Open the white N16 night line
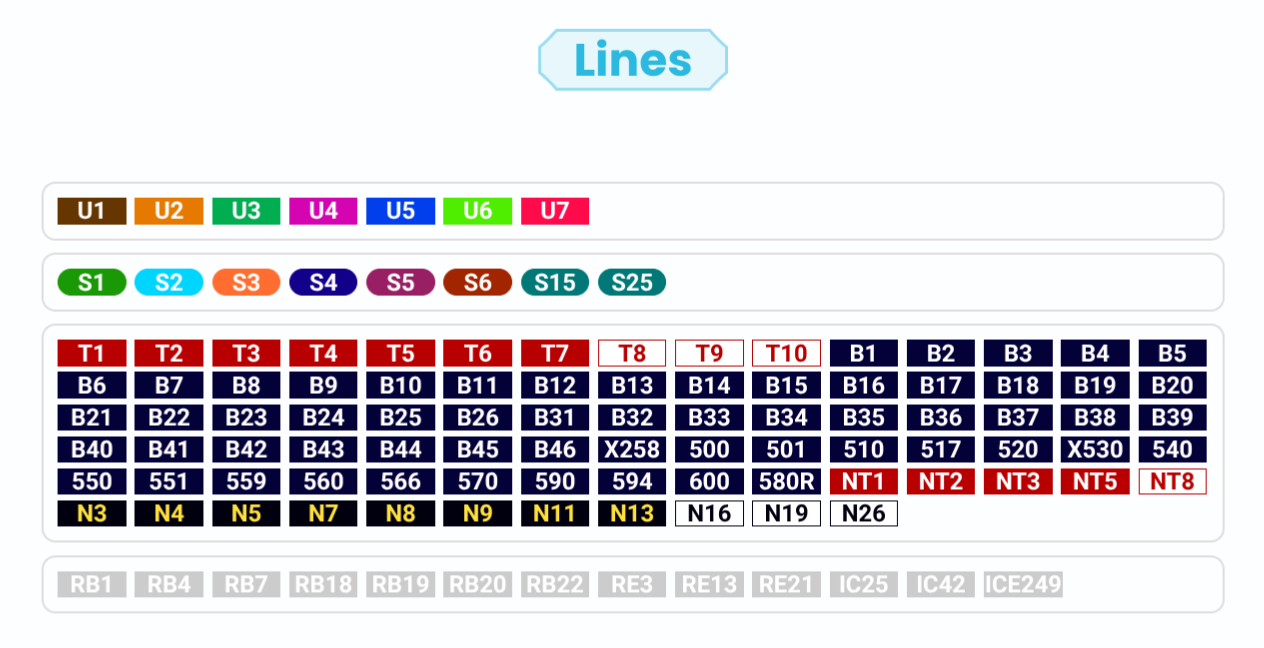The image size is (1264, 648). pos(709,514)
